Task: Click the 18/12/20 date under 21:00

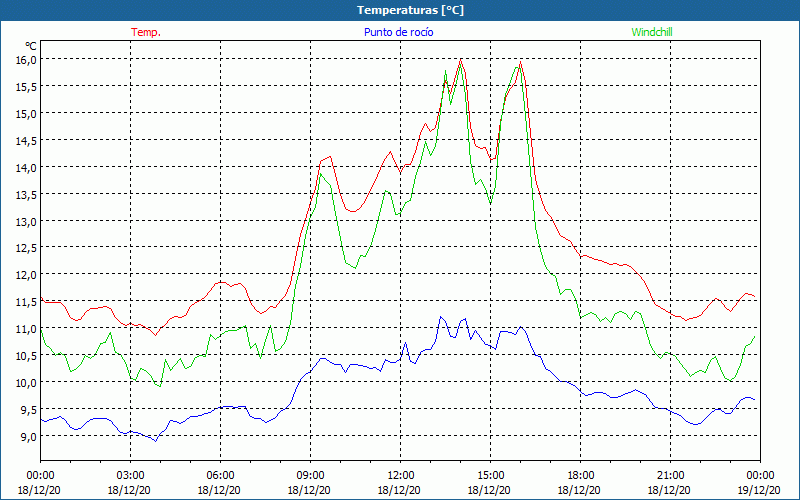Action: pyautogui.click(x=669, y=490)
